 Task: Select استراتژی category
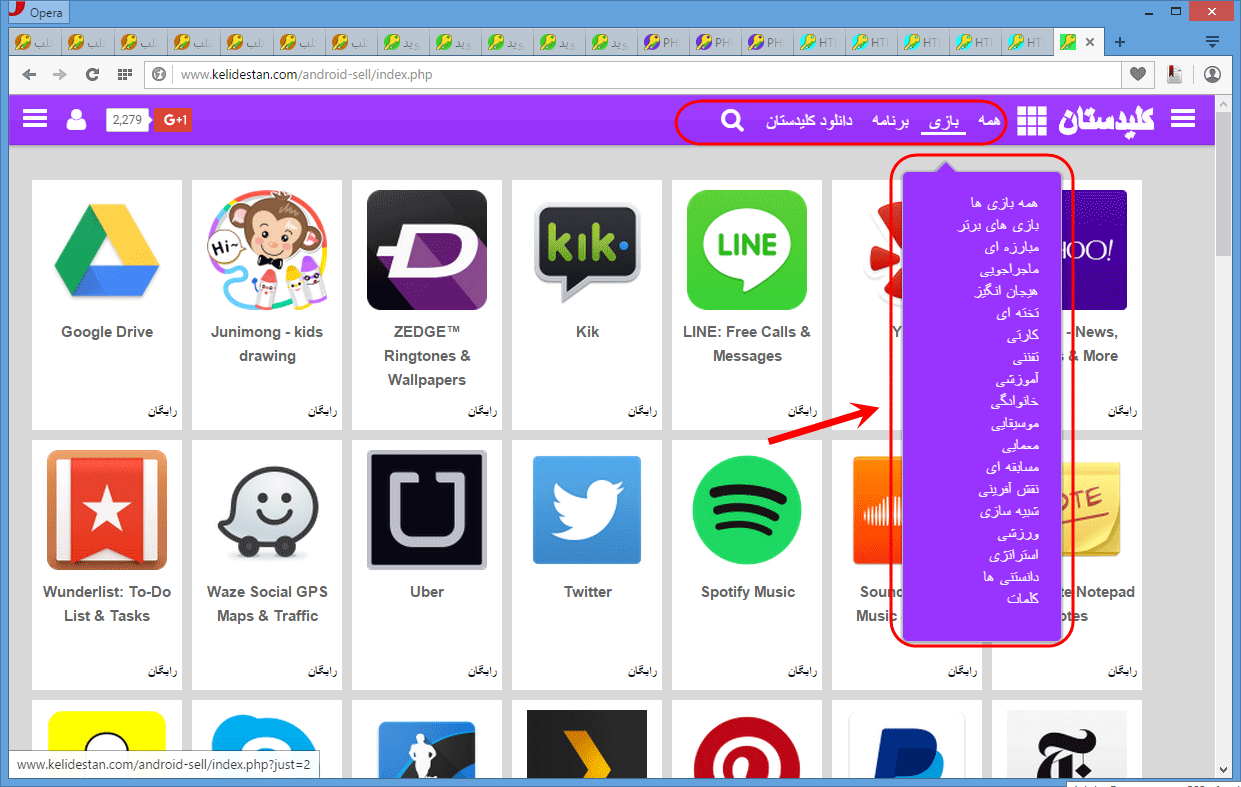1014,555
